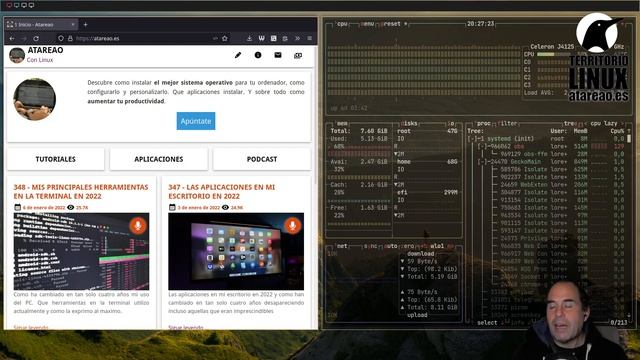The height and width of the screenshot is (360, 640).
Task: Toggle the mem box in btop
Action: 342,123
